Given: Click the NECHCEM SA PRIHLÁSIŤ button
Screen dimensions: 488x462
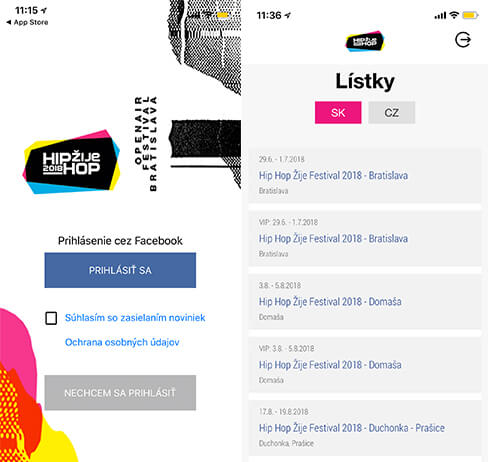Looking at the screenshot, I should (x=120, y=393).
